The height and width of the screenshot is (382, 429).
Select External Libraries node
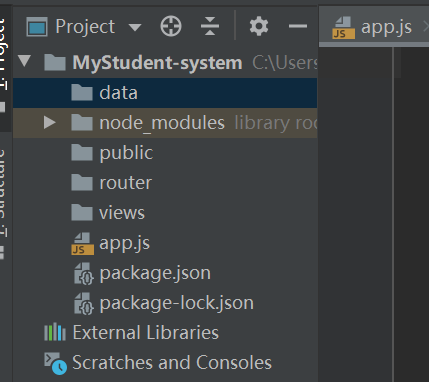(165, 333)
